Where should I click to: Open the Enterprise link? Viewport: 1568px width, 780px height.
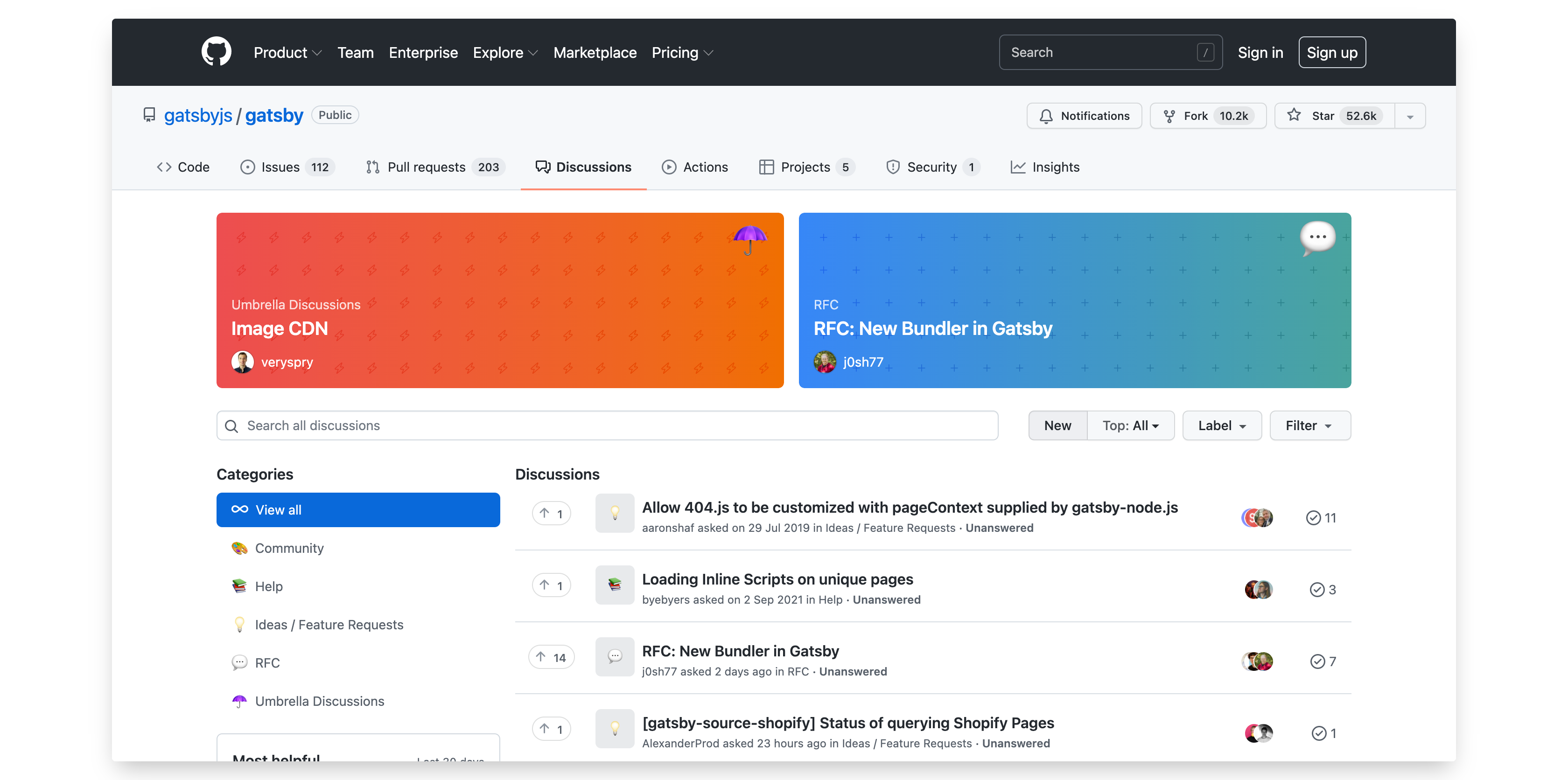(423, 52)
